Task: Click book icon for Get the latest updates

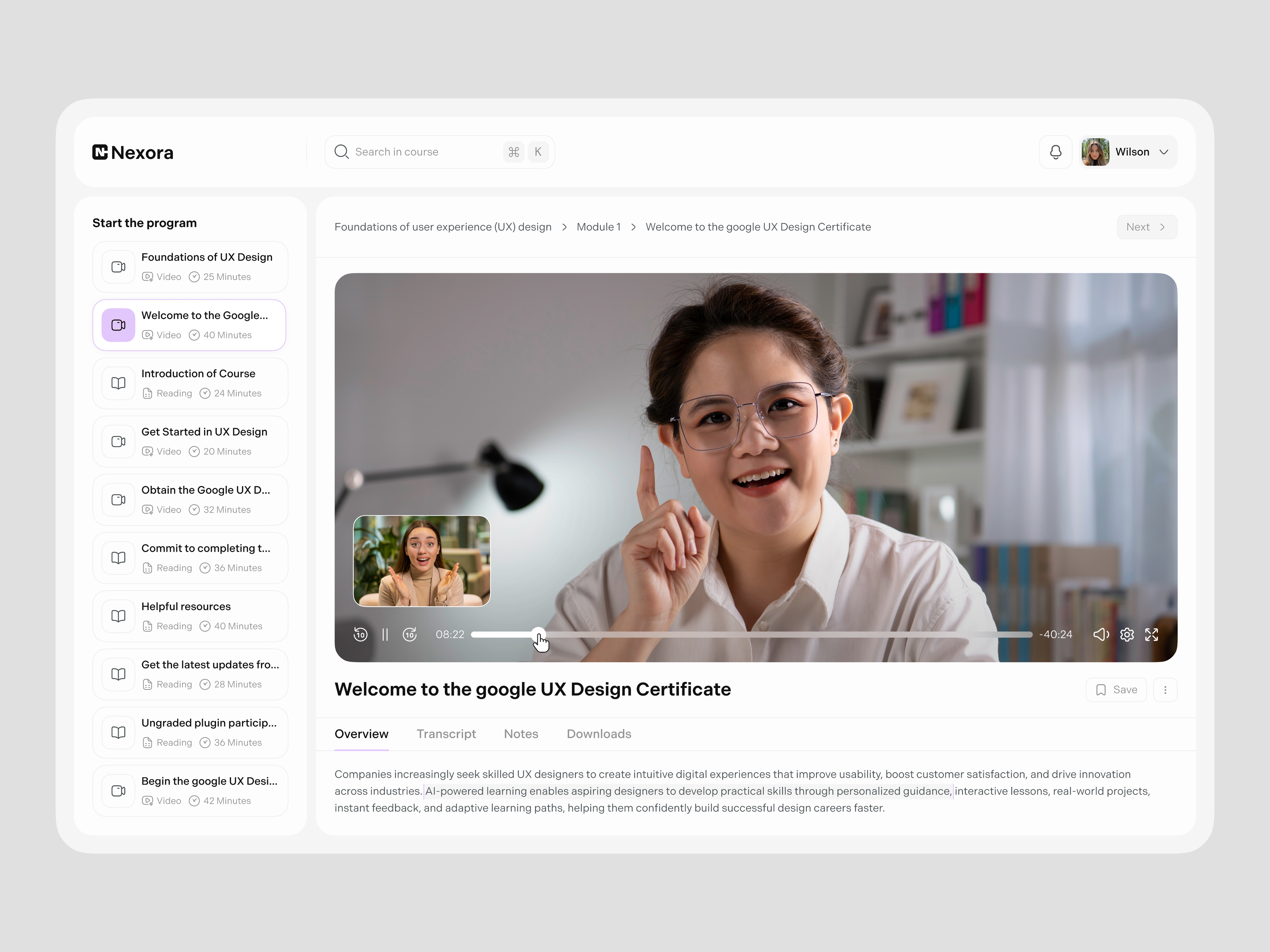Action: (x=118, y=674)
